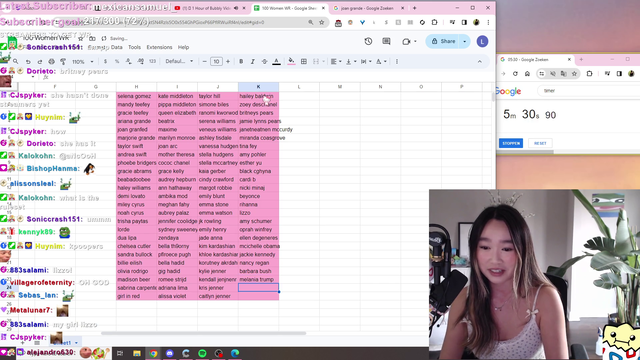Viewport: 640px width, 360px height.
Task: Open the more formats 123 menu
Action: point(152,62)
